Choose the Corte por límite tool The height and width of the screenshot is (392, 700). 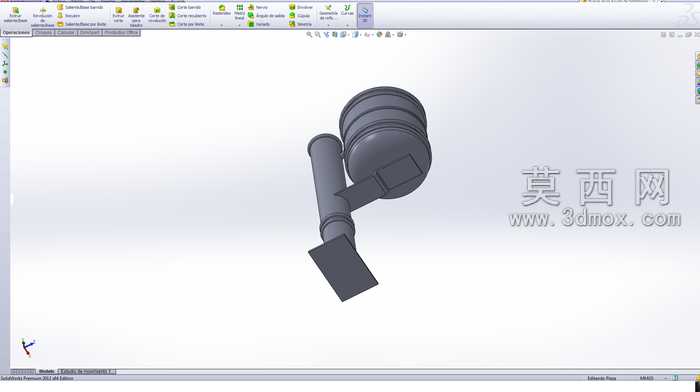coord(187,24)
